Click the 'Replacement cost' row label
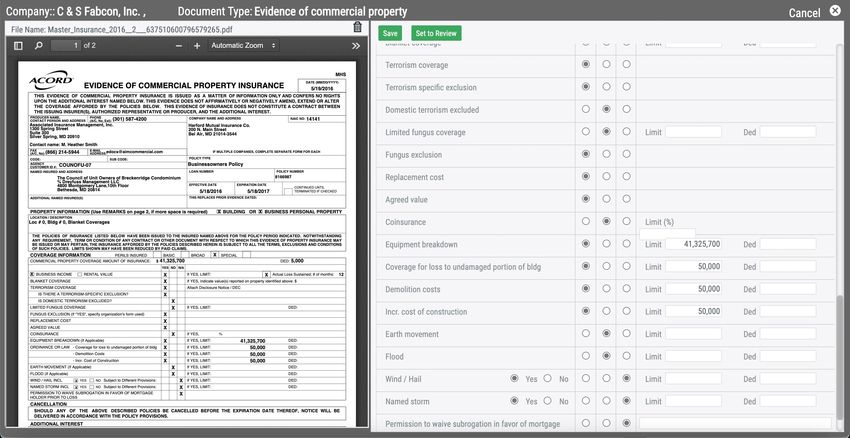The width and height of the screenshot is (850, 438). [x=414, y=177]
